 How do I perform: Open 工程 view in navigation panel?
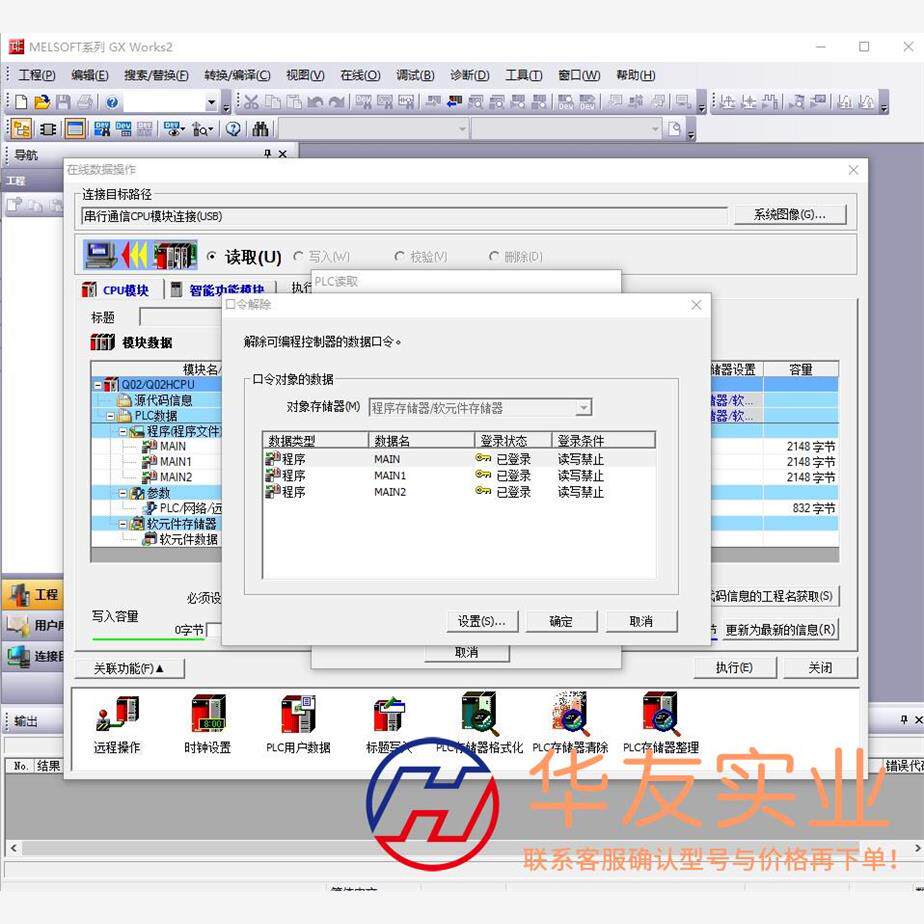33,595
